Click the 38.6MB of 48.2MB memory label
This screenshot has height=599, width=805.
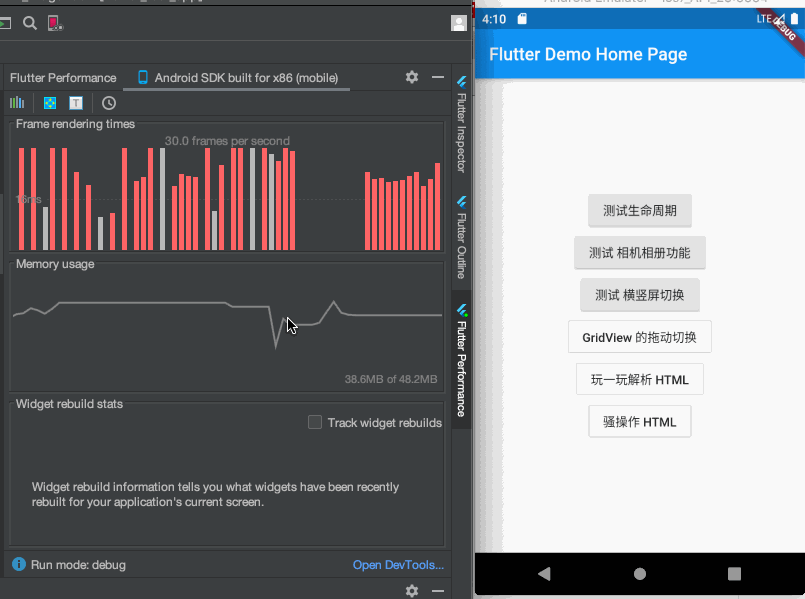391,379
